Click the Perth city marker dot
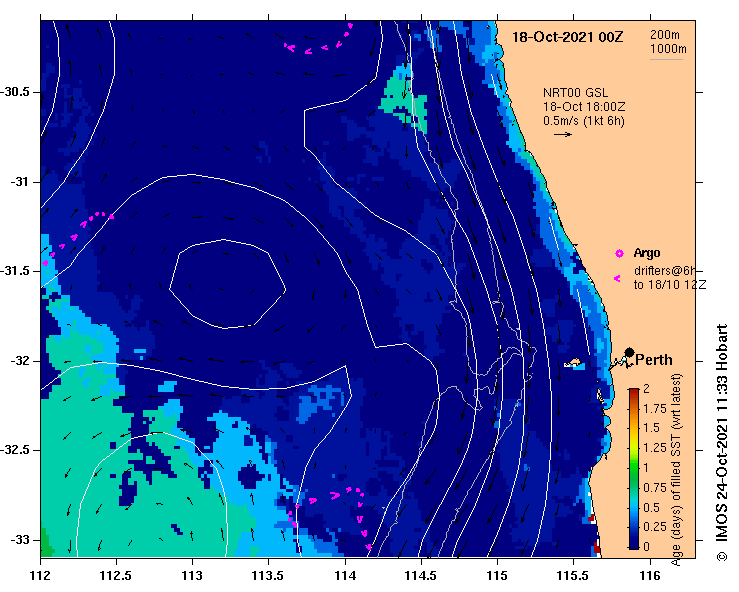Image resolution: width=739 pixels, height=592 pixels. [629, 352]
